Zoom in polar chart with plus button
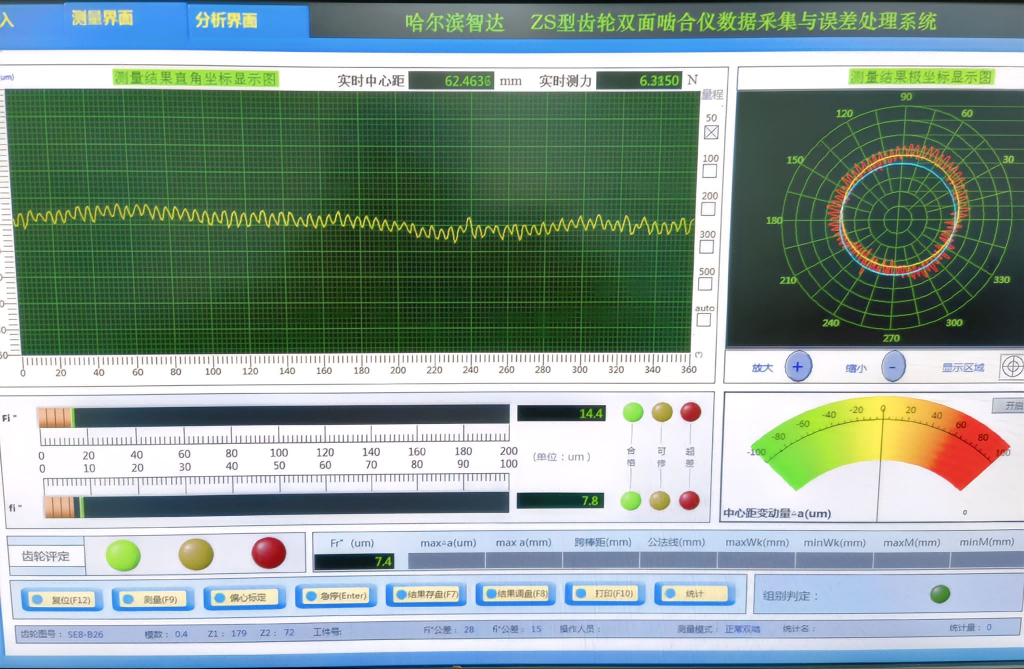Viewport: 1024px width, 669px height. pos(797,366)
